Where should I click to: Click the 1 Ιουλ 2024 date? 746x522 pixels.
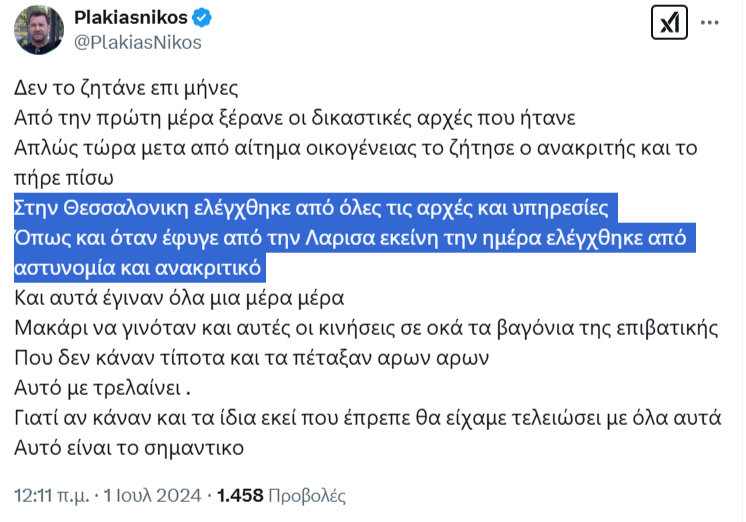coord(152,495)
